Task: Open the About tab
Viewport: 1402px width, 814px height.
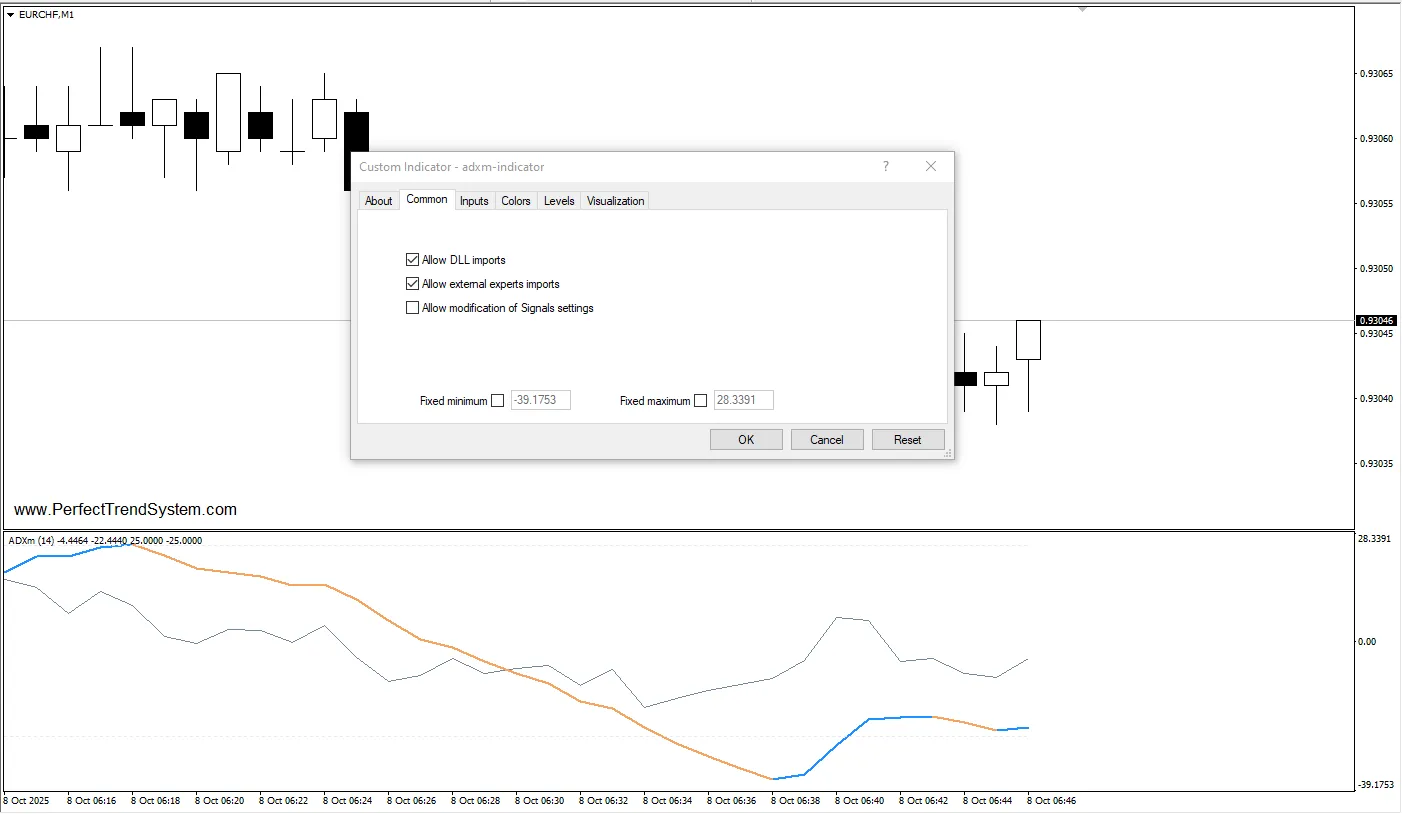Action: (x=378, y=201)
